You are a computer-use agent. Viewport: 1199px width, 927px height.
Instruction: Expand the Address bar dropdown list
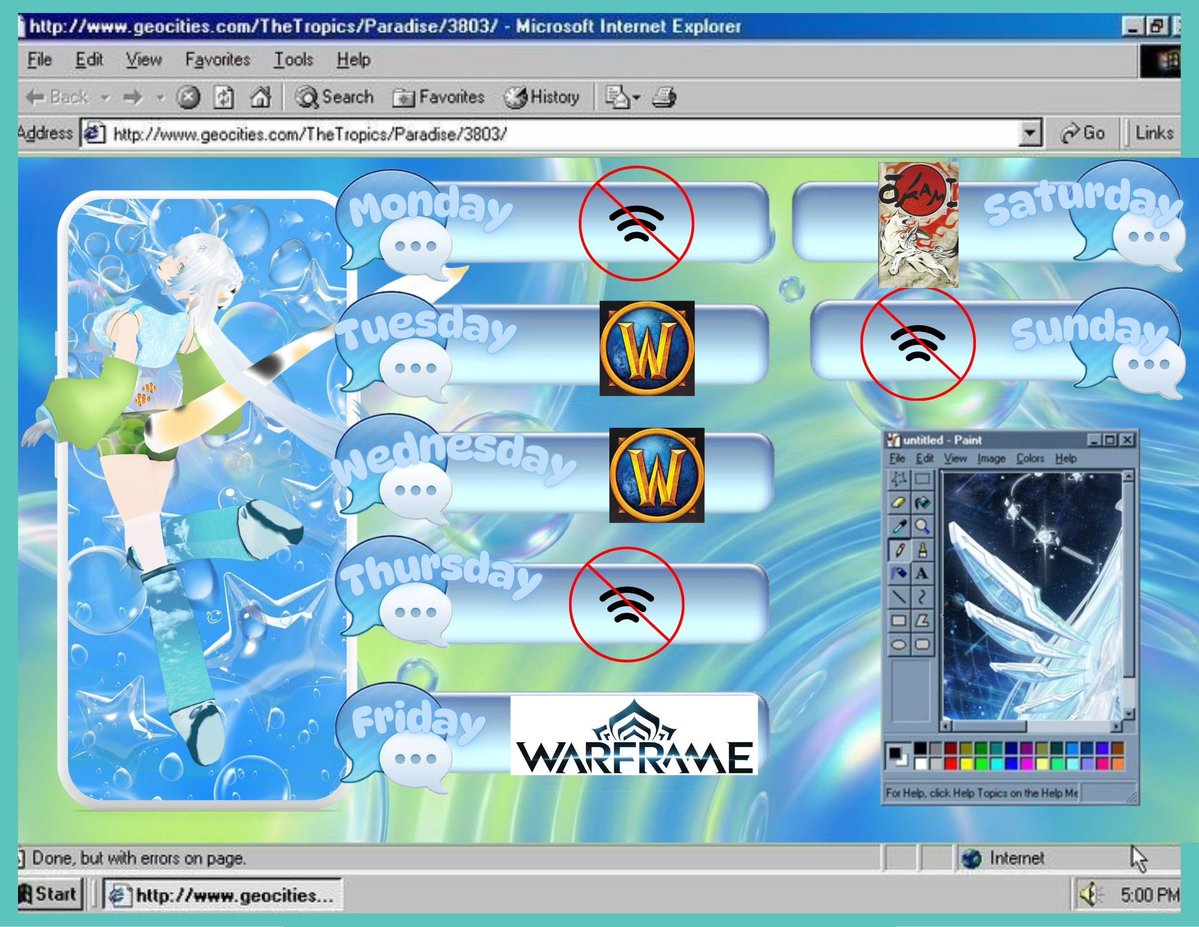click(1030, 134)
